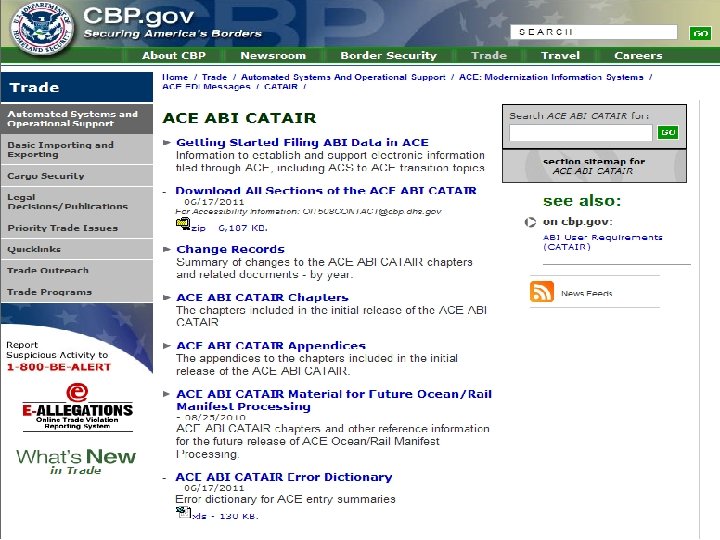Open section sitemap for ACE ABI CATAIR

594,166
